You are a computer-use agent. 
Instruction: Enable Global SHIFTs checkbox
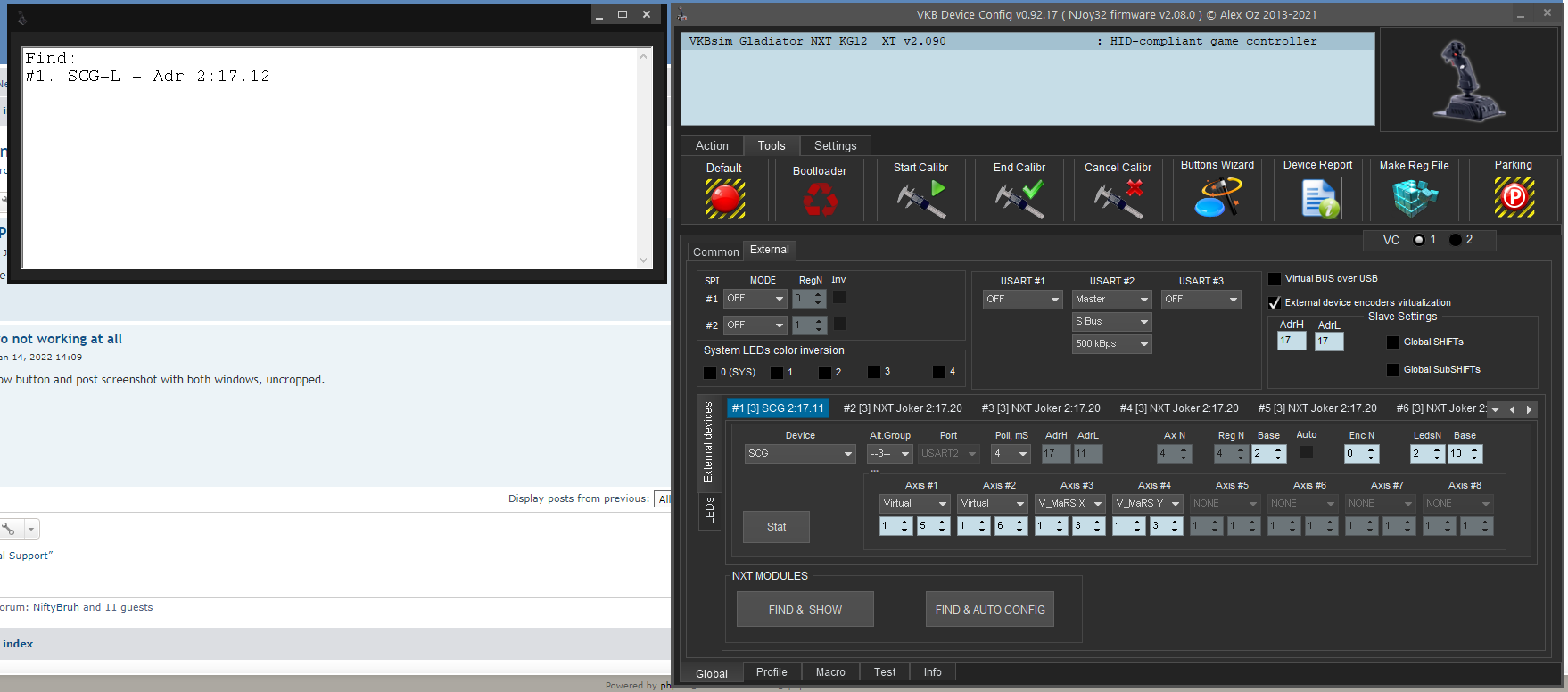(x=1393, y=342)
